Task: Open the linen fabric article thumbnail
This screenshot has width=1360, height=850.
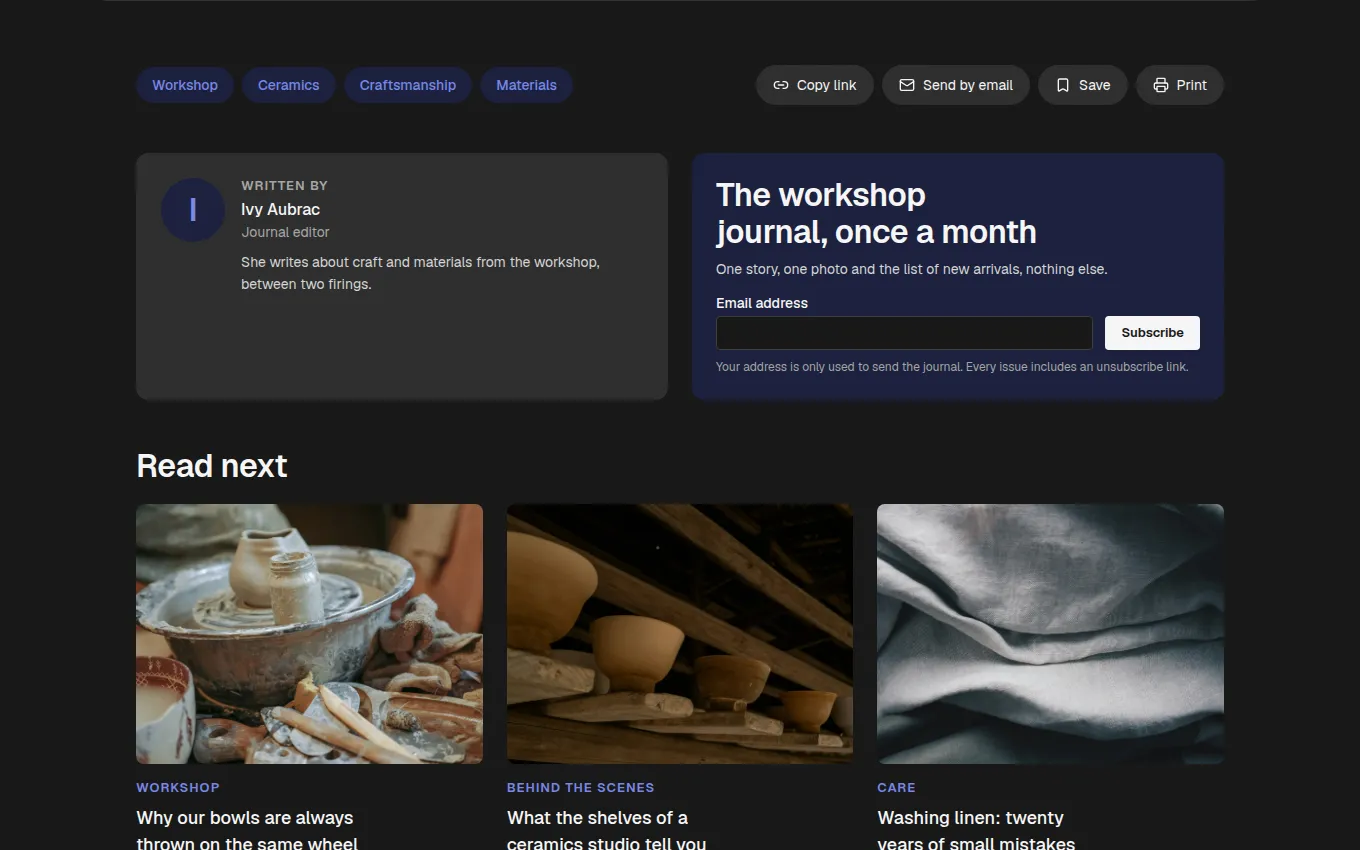Action: point(1050,634)
